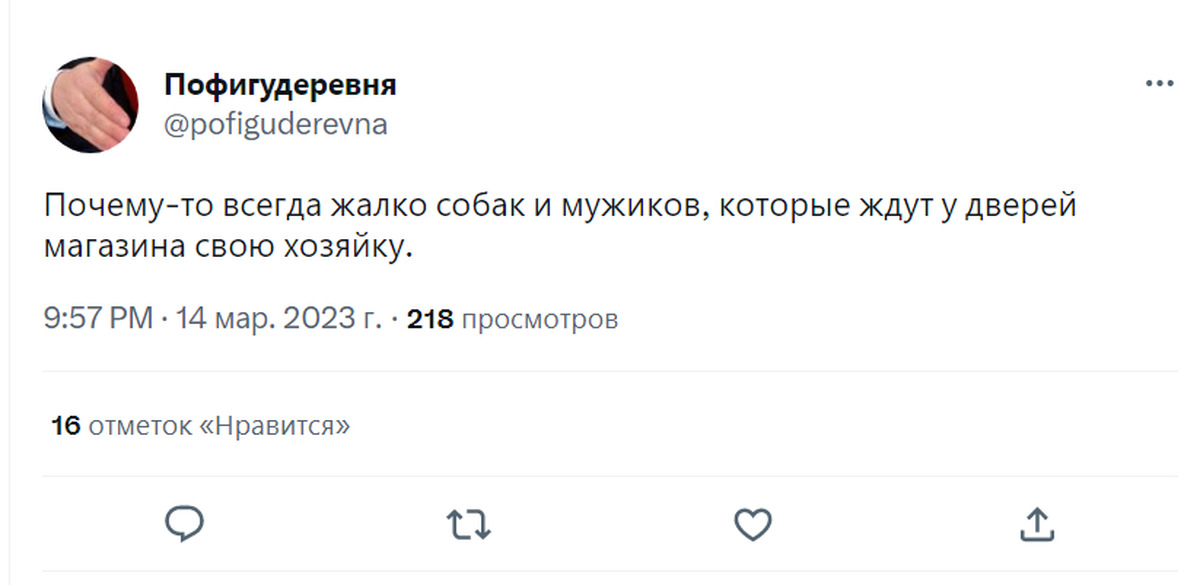The width and height of the screenshot is (1200, 585).
Task: Open the Пофигудеревня display name link
Action: tap(280, 85)
